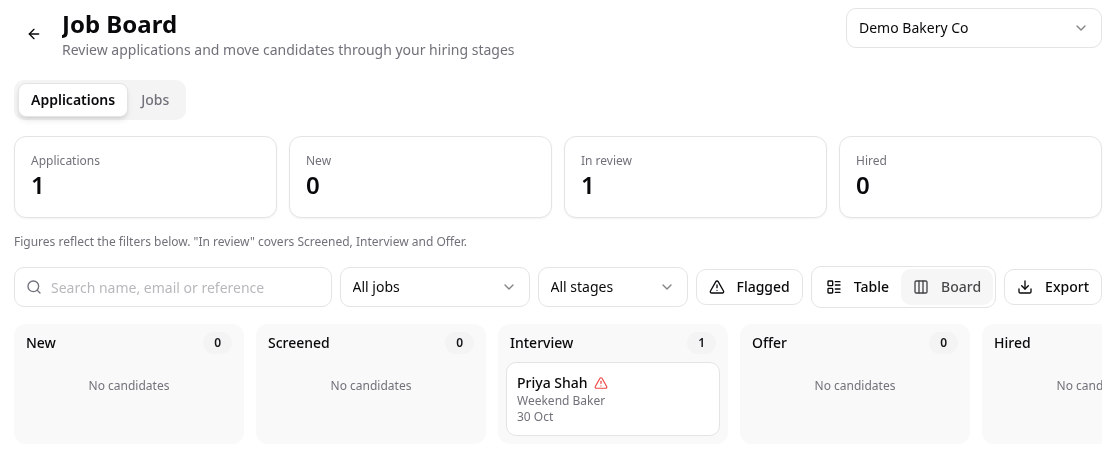Screen dimensions: 1115x460
Task: Open the Demo Bakery Co company dropdown
Action: click(x=973, y=28)
